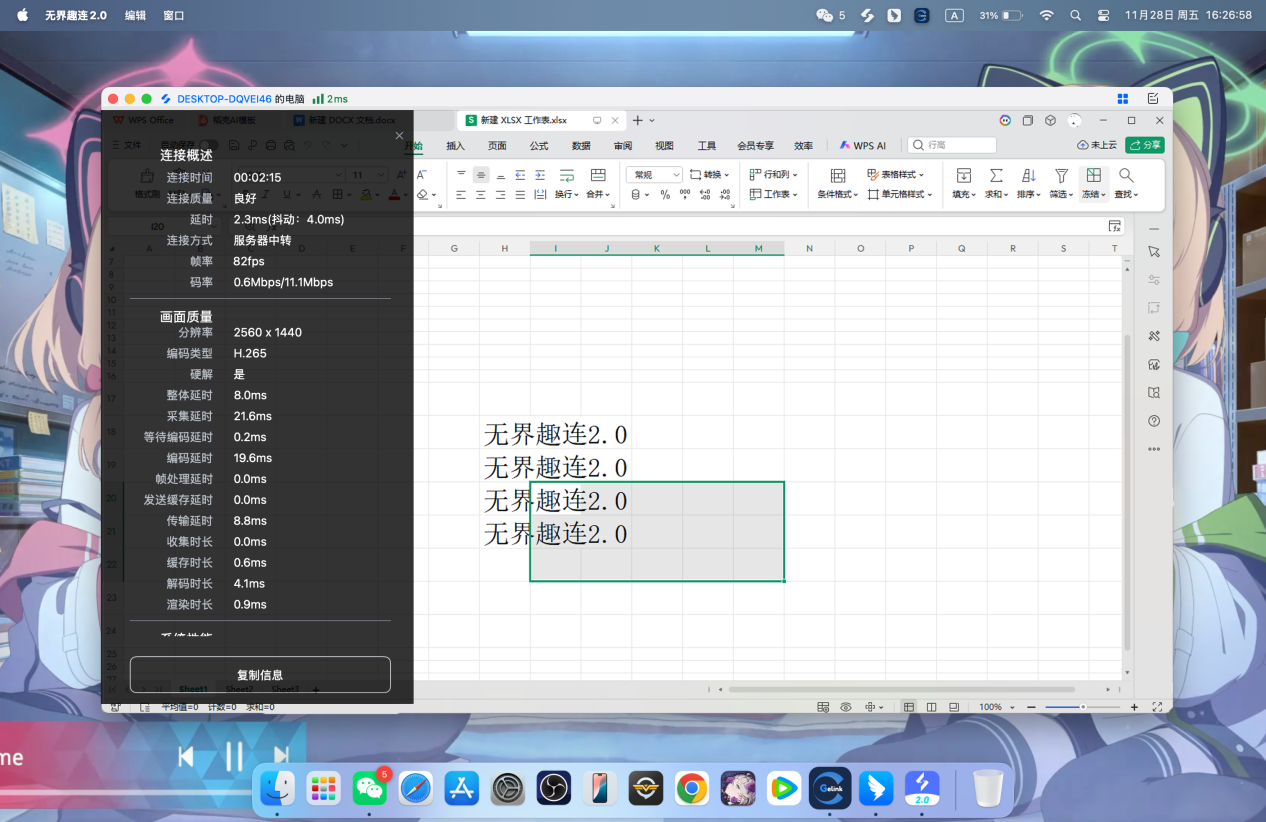Click the Find (查找) magnifier icon

1124,175
